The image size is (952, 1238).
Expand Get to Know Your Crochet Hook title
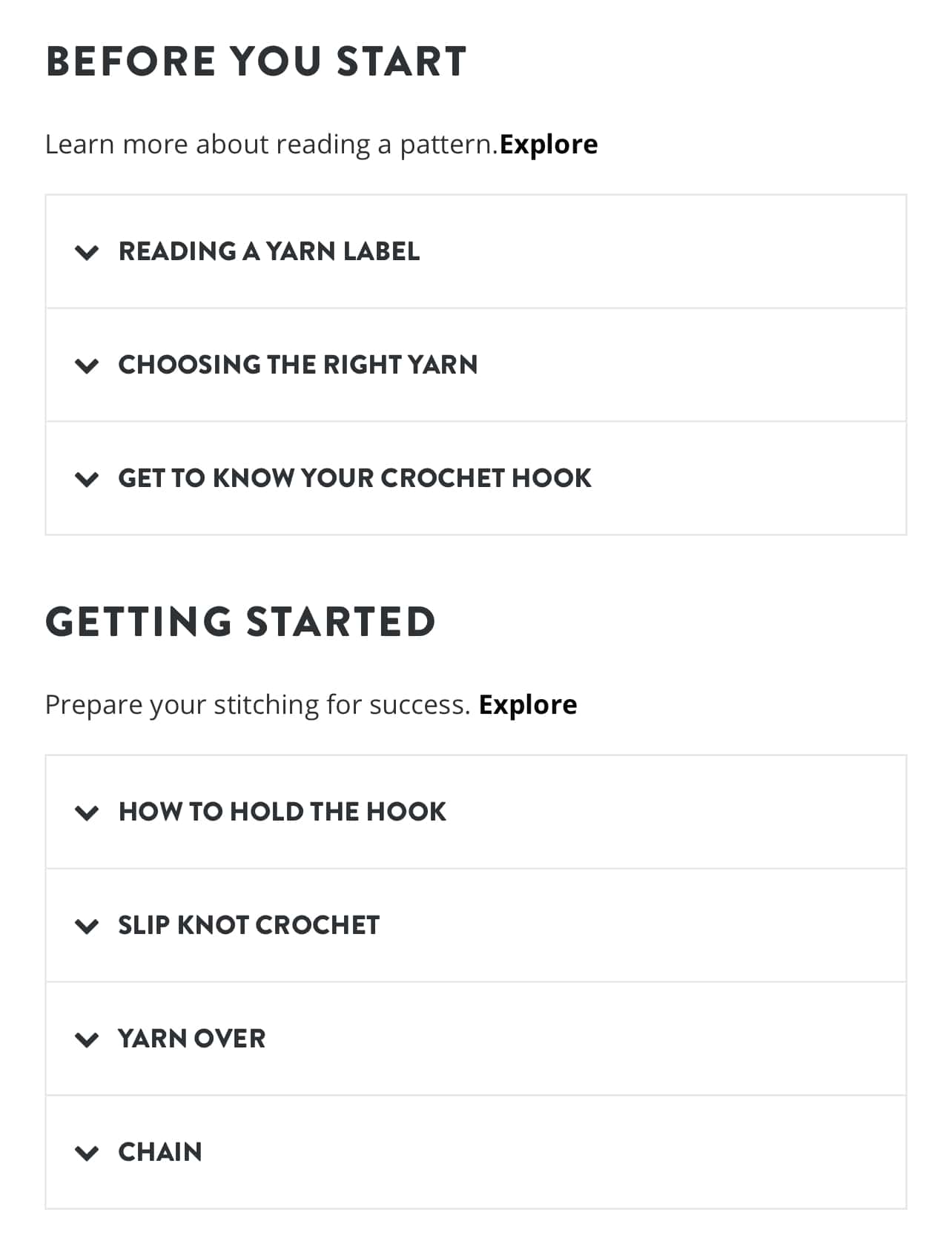click(355, 479)
